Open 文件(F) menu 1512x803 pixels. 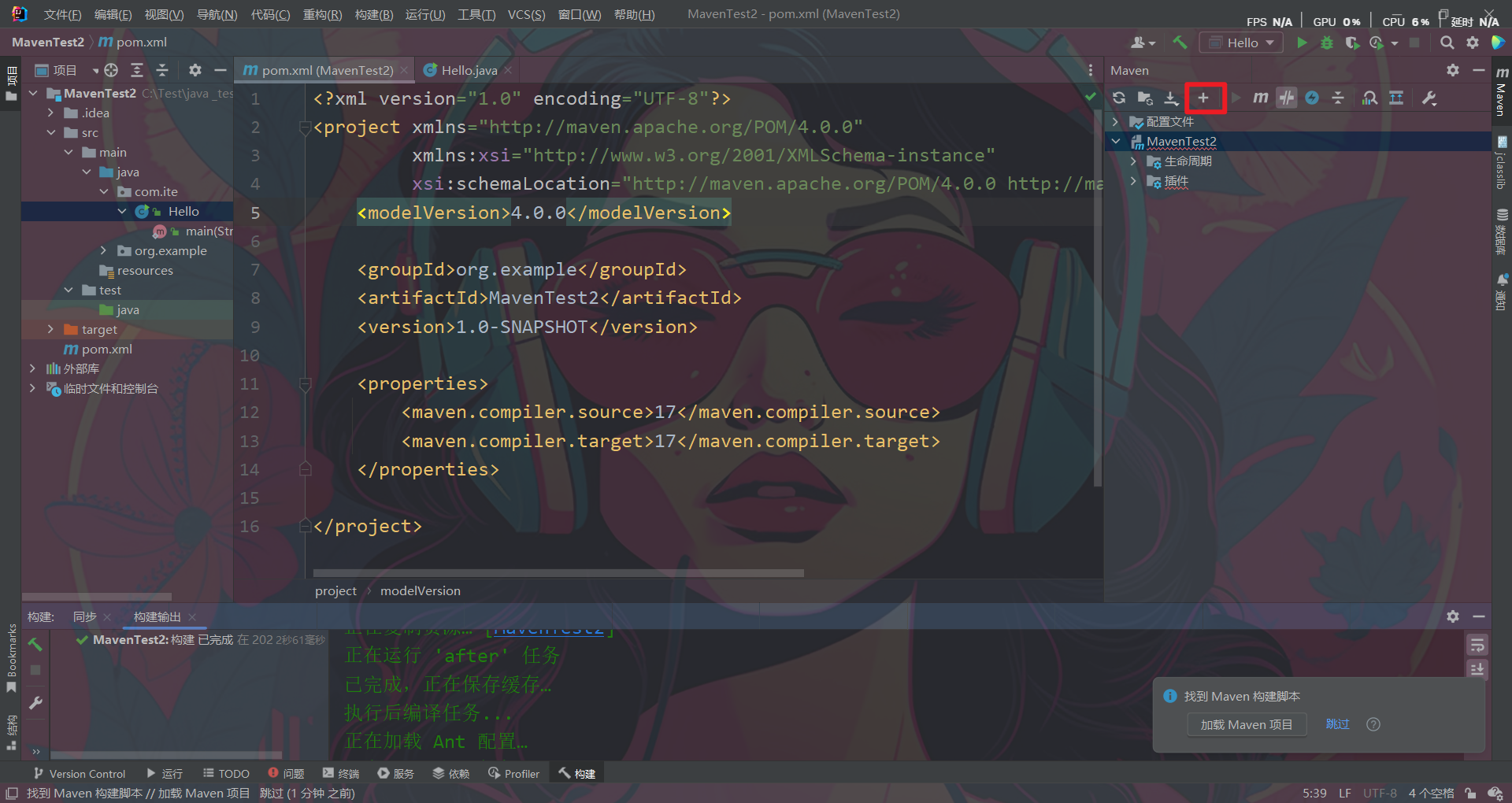pyautogui.click(x=62, y=14)
